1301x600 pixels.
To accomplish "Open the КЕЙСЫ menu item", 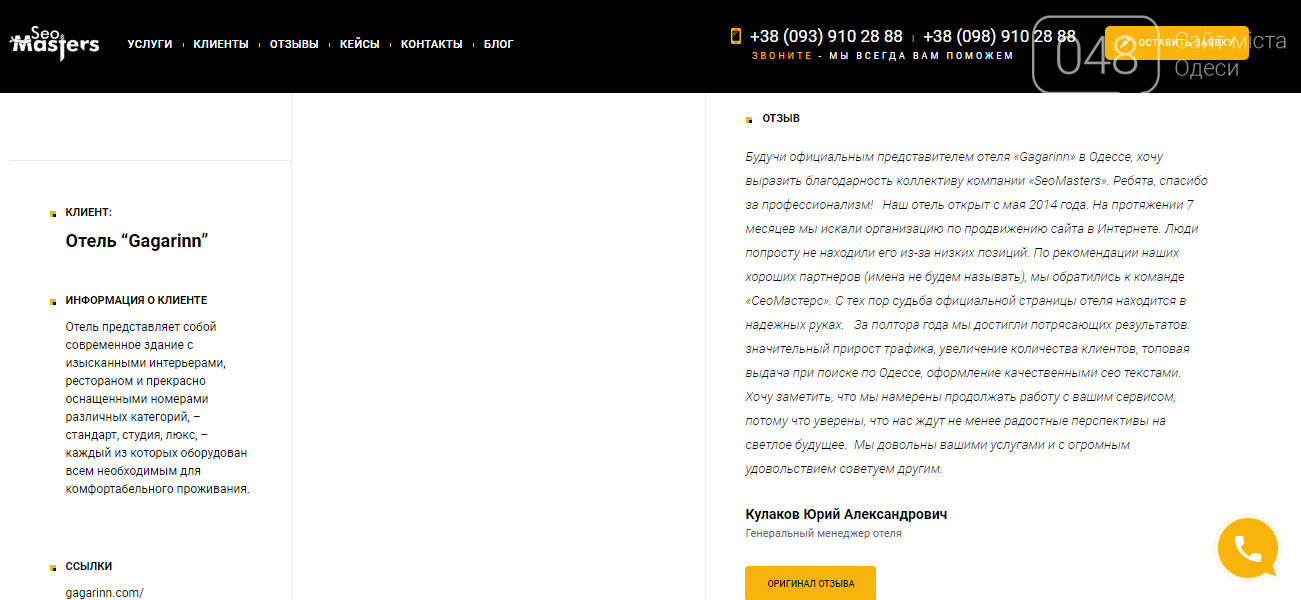I will [x=360, y=44].
